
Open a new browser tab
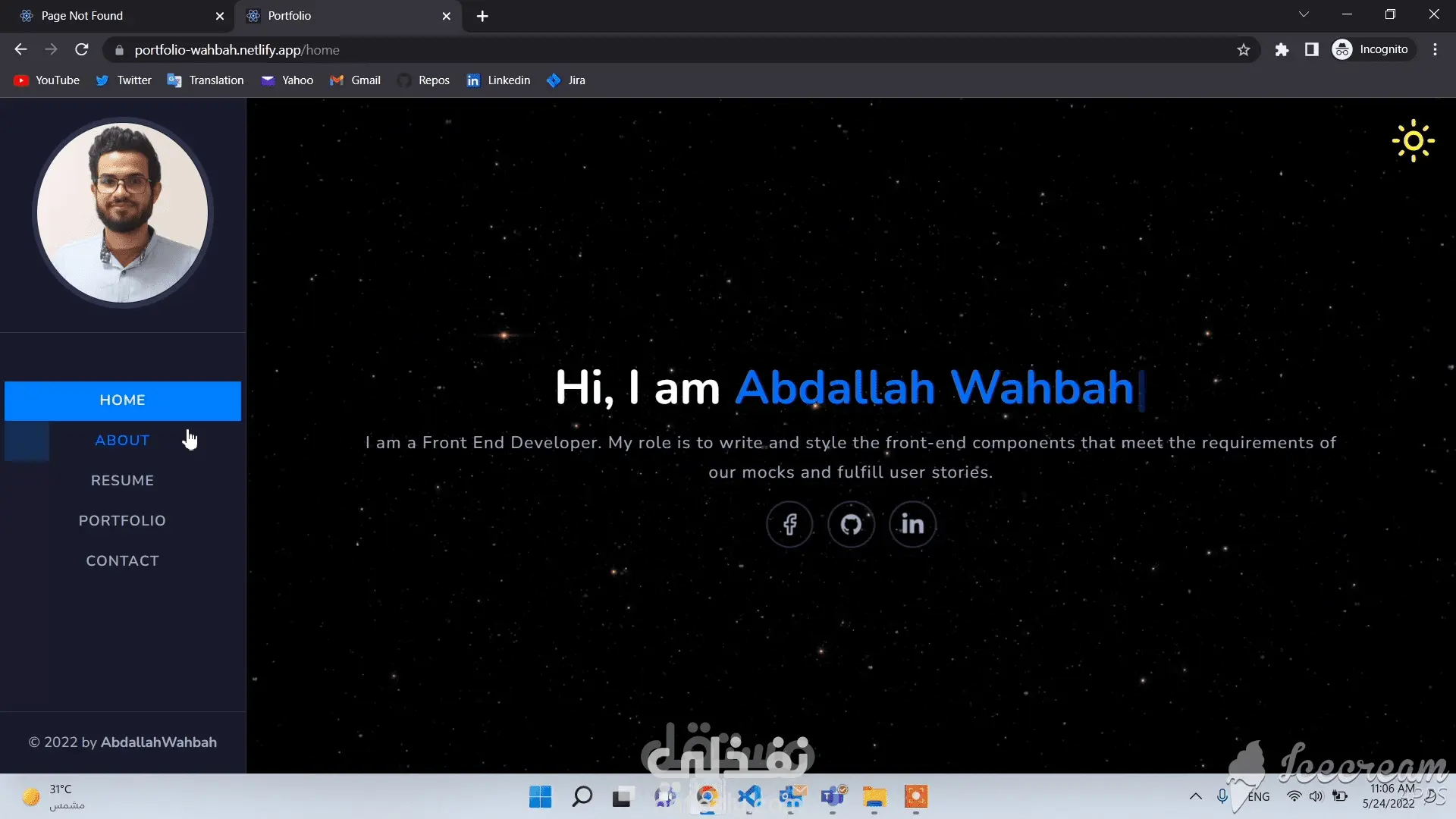coord(482,16)
